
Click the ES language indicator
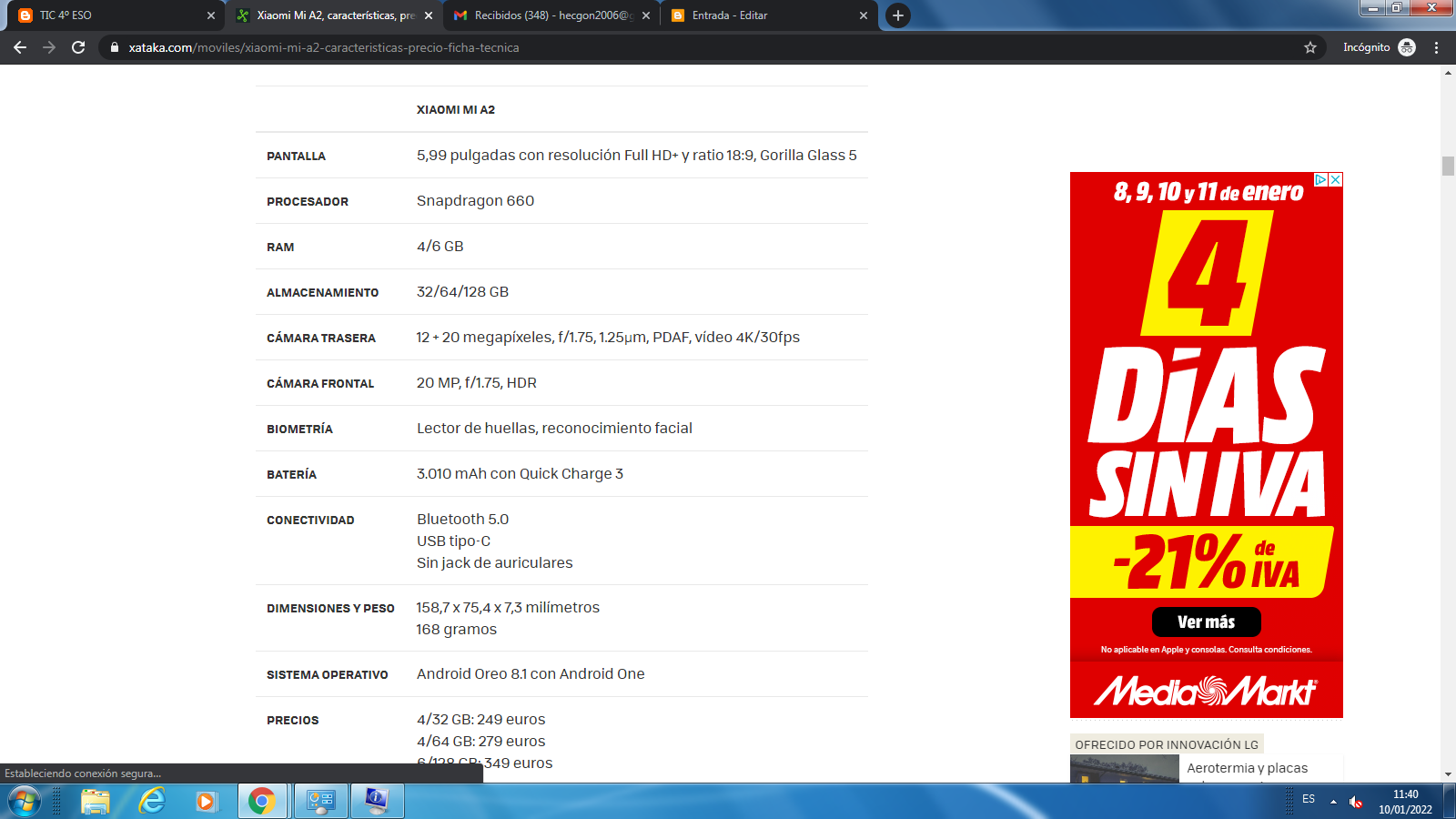pyautogui.click(x=1309, y=799)
